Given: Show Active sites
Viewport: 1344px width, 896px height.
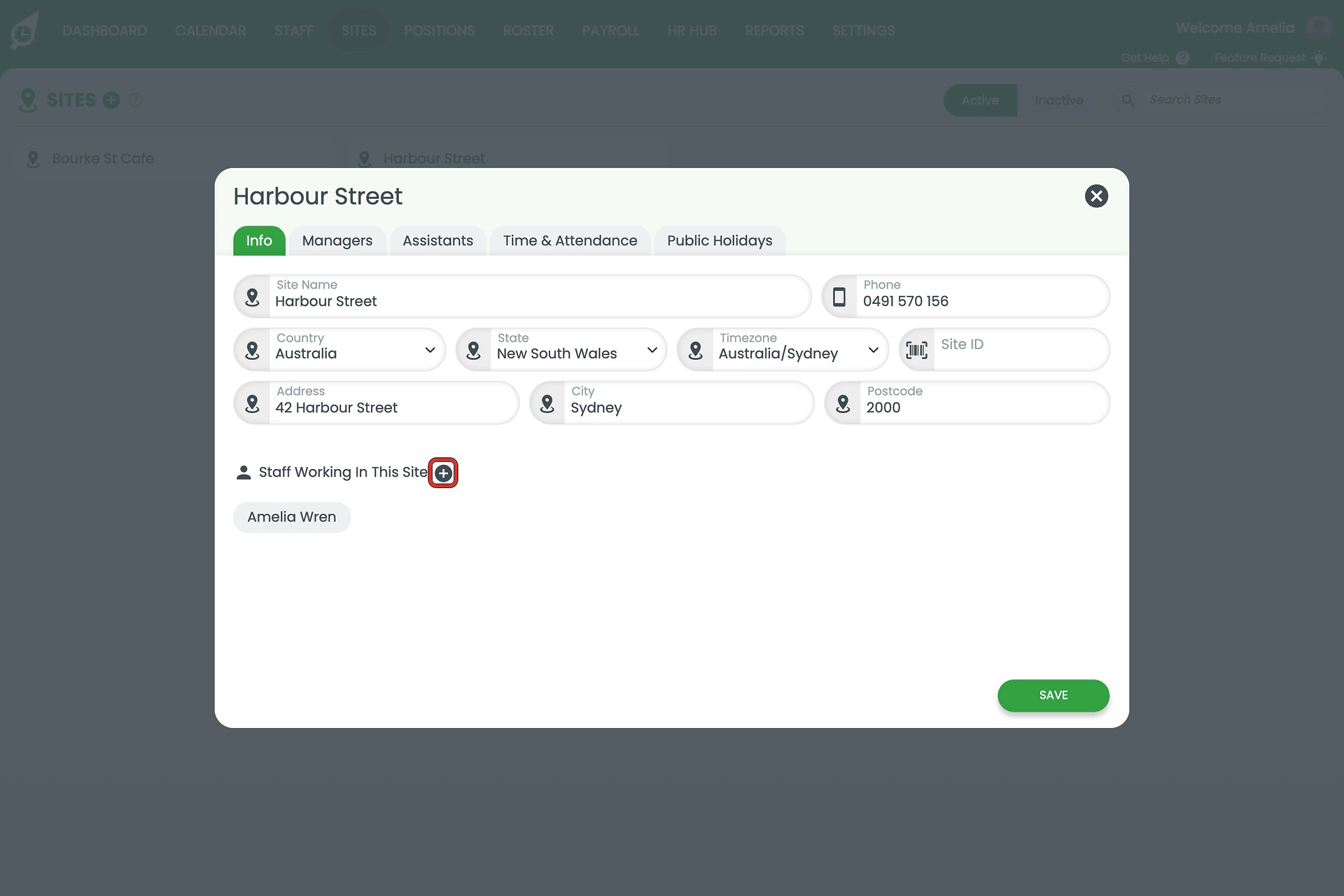Looking at the screenshot, I should coord(980,100).
